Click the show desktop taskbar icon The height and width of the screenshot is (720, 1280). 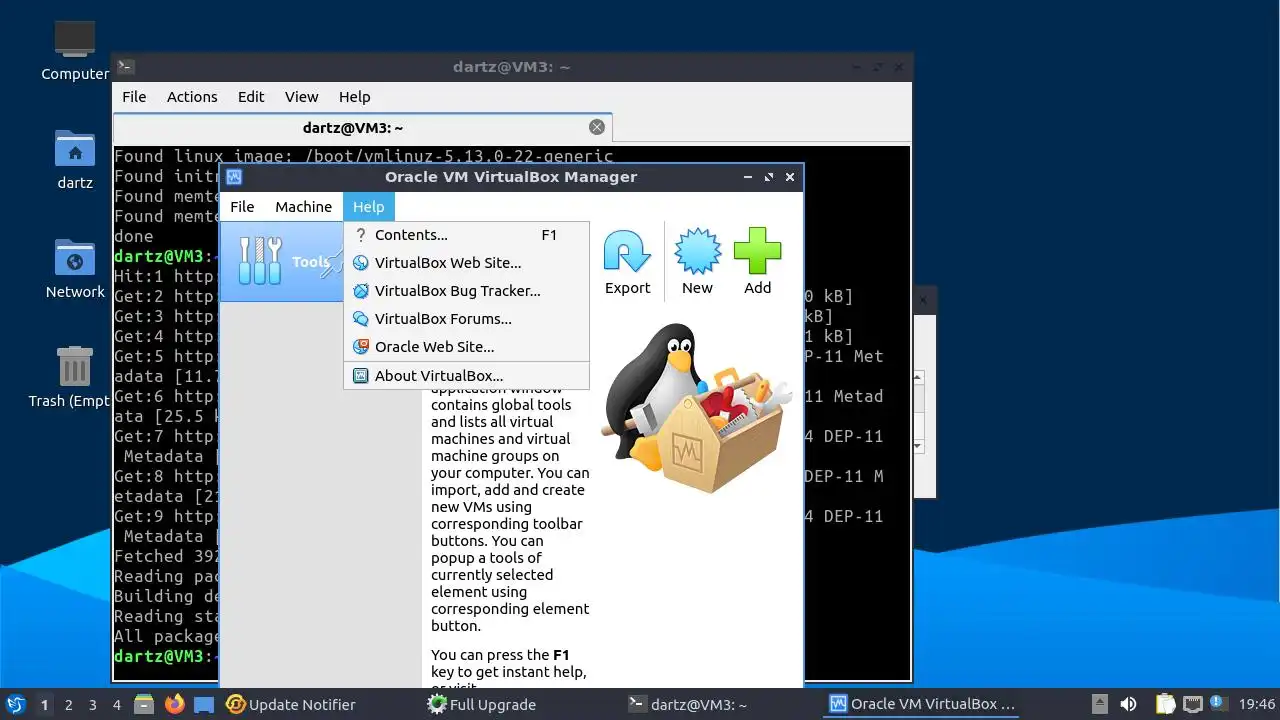coord(204,705)
